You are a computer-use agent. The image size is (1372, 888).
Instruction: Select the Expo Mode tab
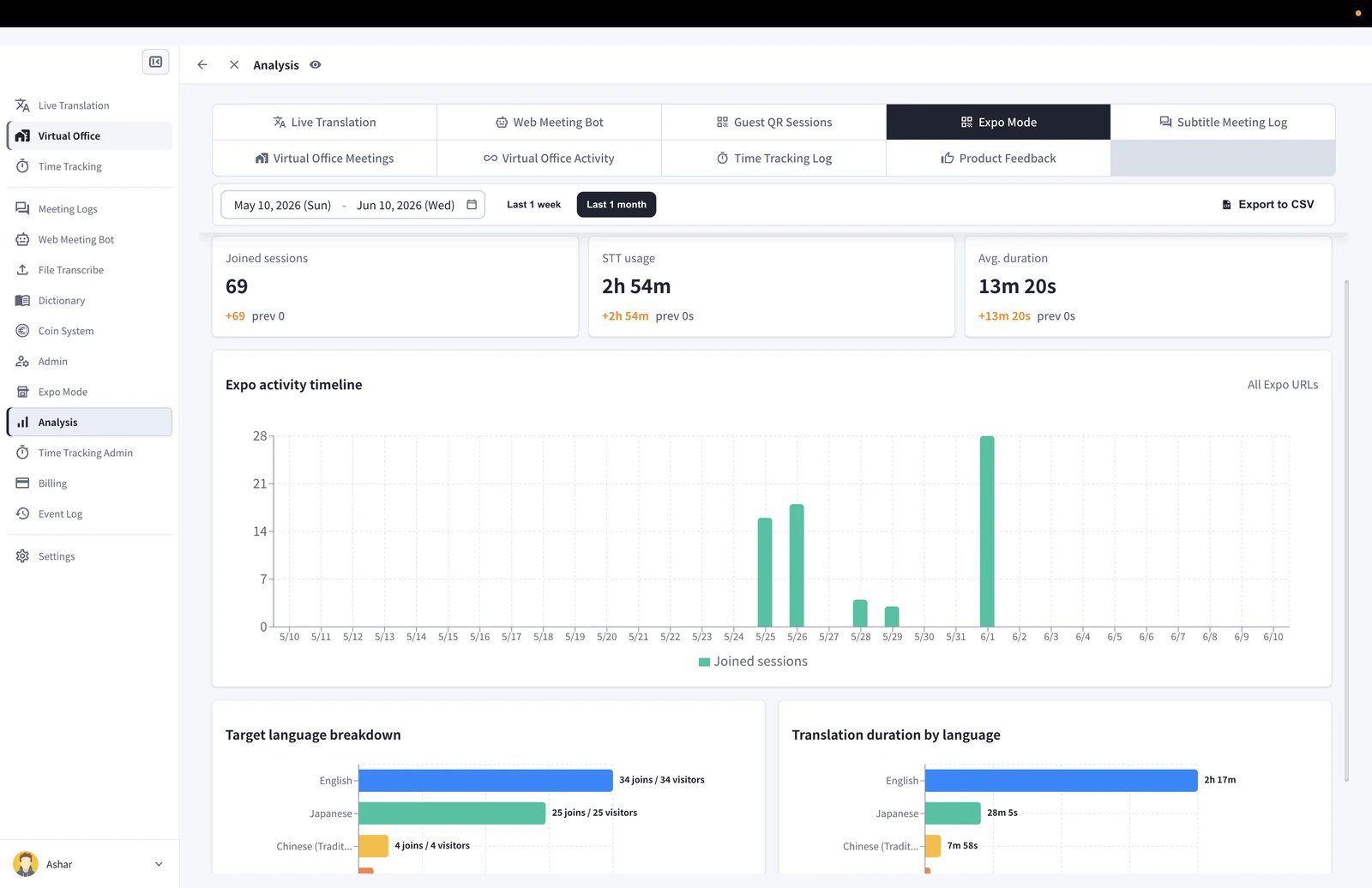(998, 123)
